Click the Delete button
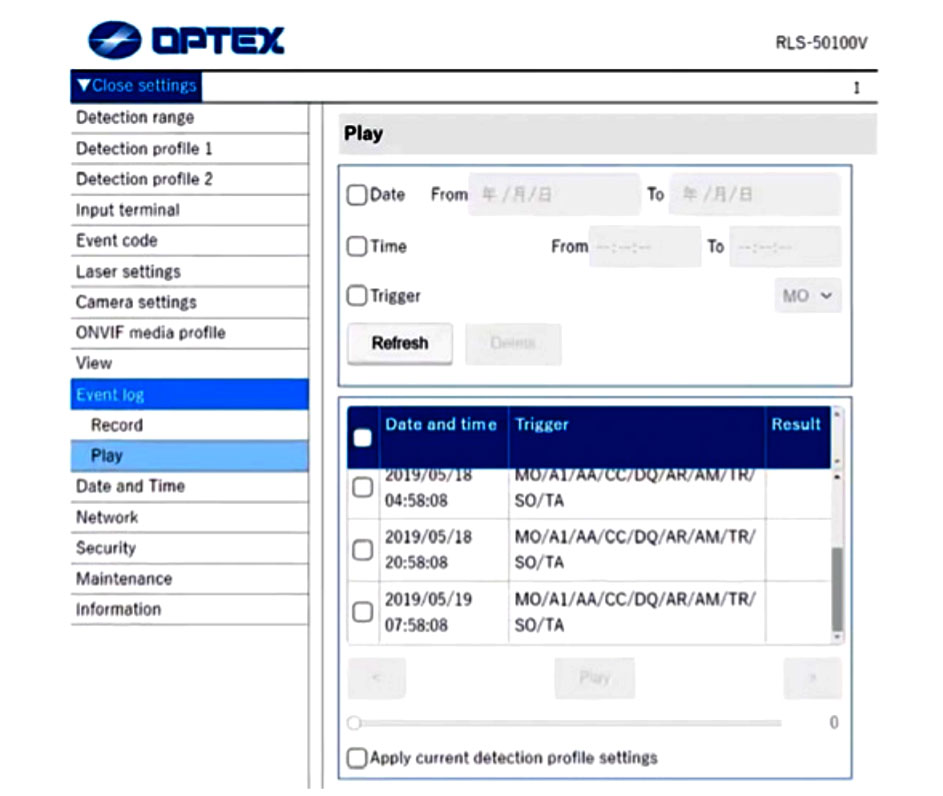This screenshot has height=796, width=943. tap(512, 343)
